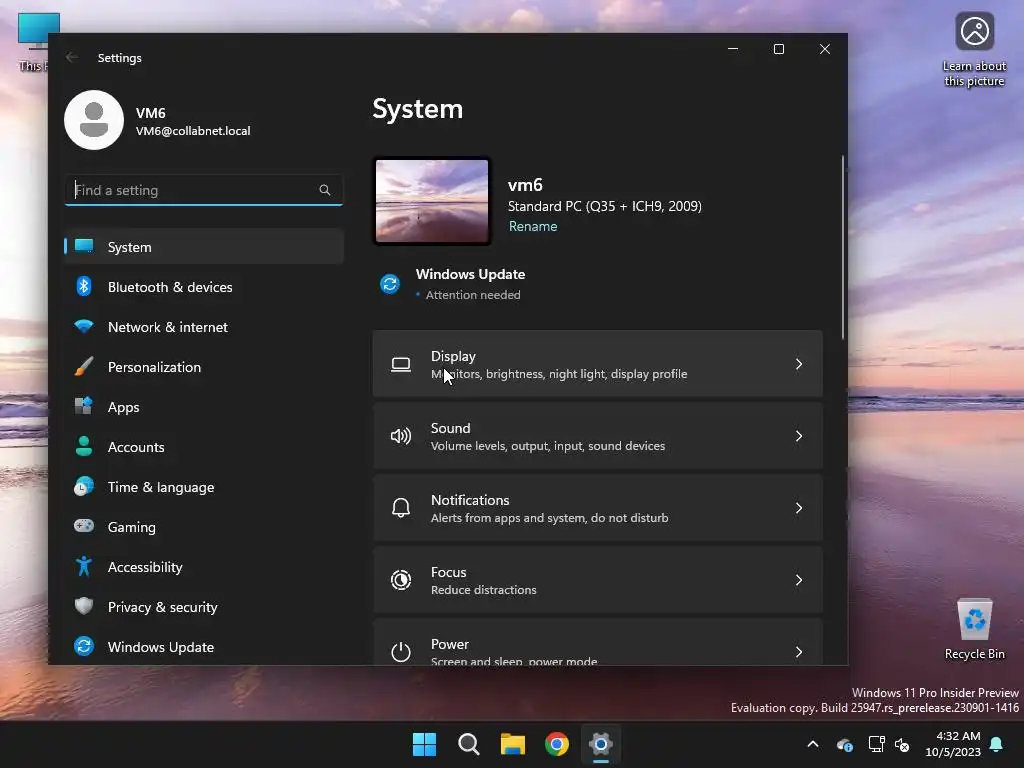Expand Power settings chevron
This screenshot has height=768, width=1024.
(799, 652)
